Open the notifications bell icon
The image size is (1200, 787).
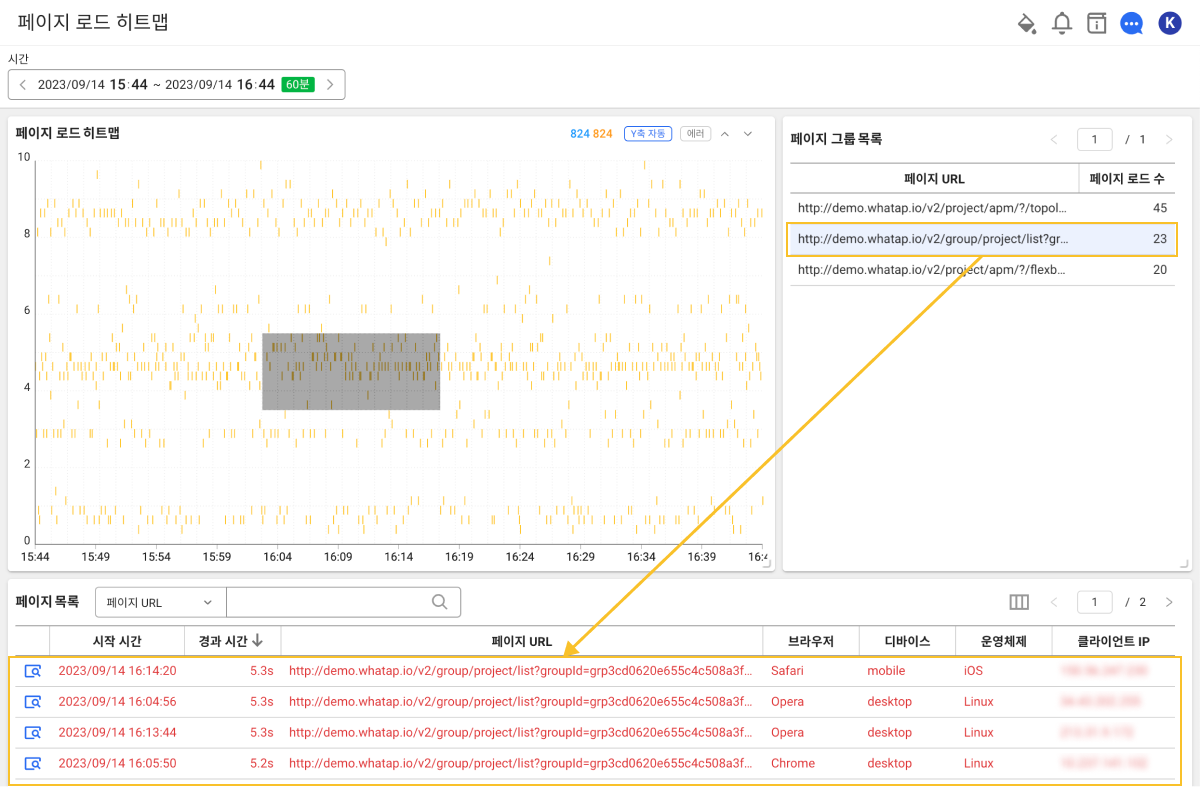point(1062,23)
